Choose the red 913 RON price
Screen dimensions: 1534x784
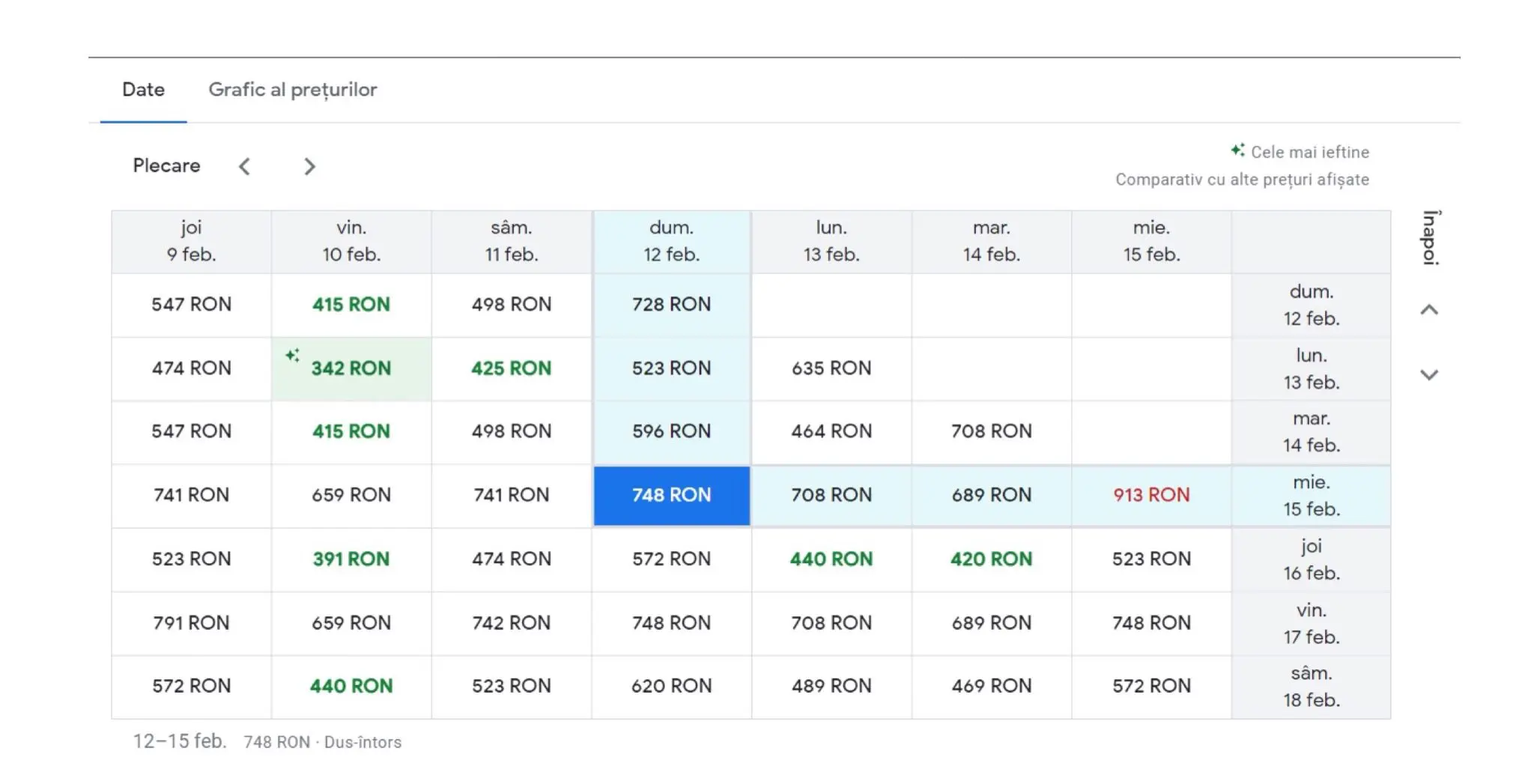coord(1151,495)
